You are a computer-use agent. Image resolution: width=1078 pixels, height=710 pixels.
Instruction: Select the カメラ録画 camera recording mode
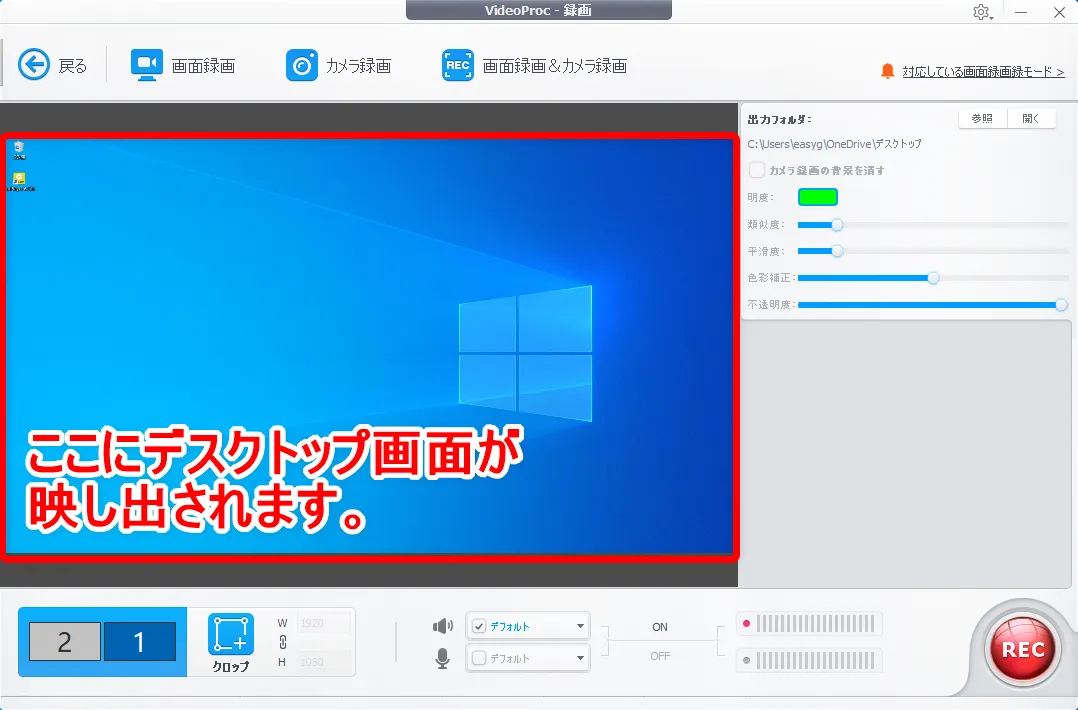click(x=338, y=65)
